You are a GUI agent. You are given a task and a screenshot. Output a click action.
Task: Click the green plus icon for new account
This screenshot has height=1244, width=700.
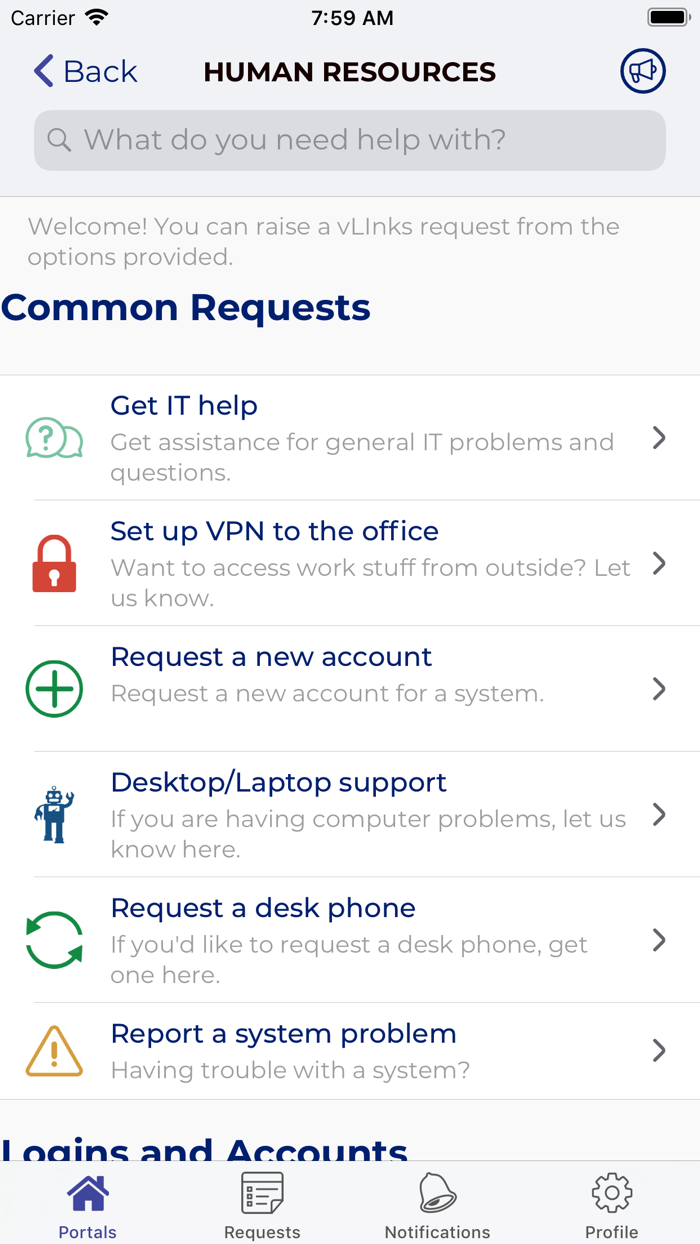(x=54, y=688)
